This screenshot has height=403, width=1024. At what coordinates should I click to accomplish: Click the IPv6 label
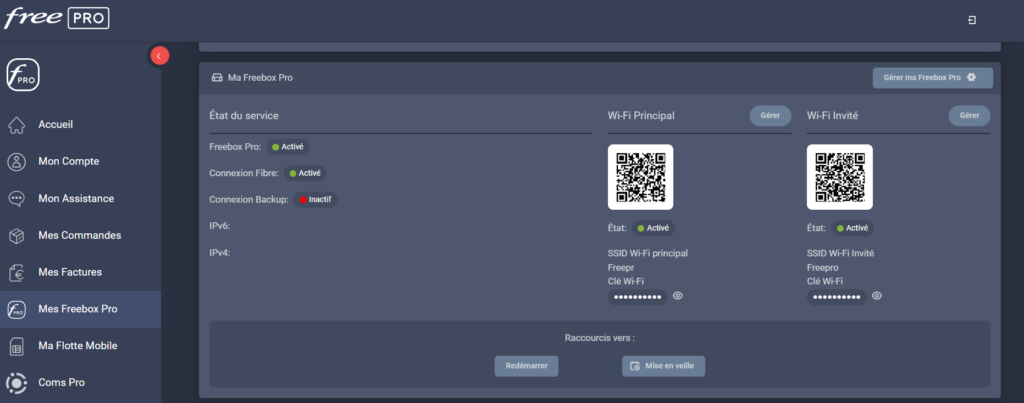pos(219,226)
